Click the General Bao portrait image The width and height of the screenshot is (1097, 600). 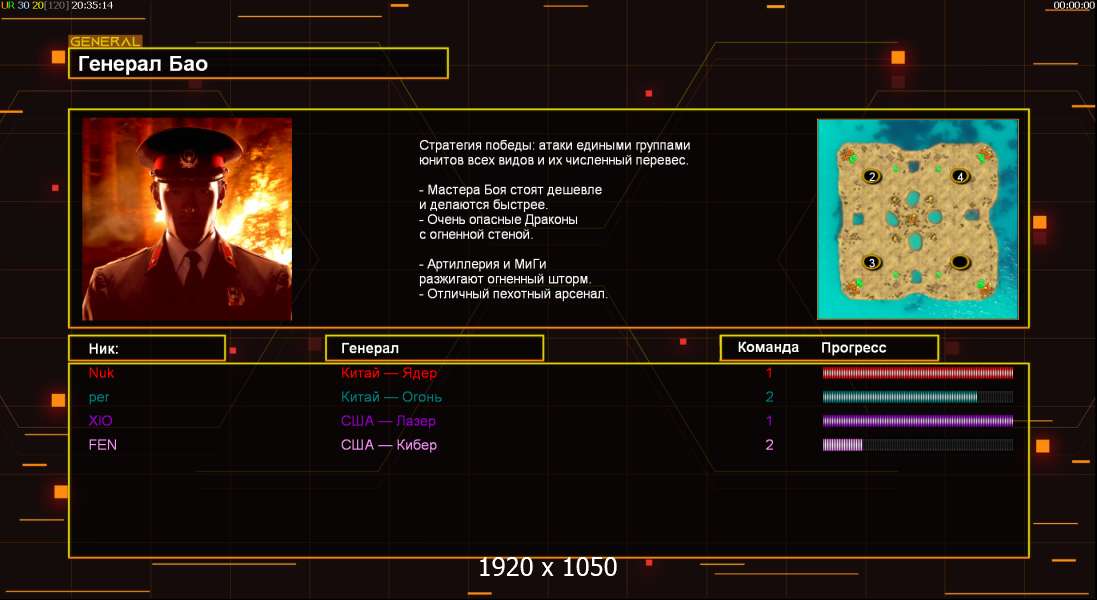(x=187, y=219)
